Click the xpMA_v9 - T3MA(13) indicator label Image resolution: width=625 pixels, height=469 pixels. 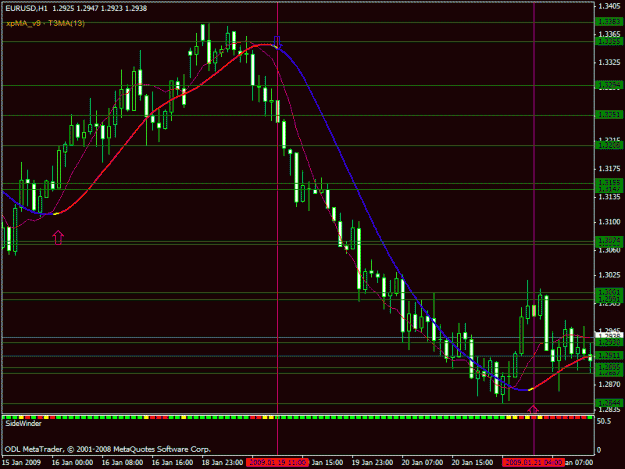pos(45,23)
